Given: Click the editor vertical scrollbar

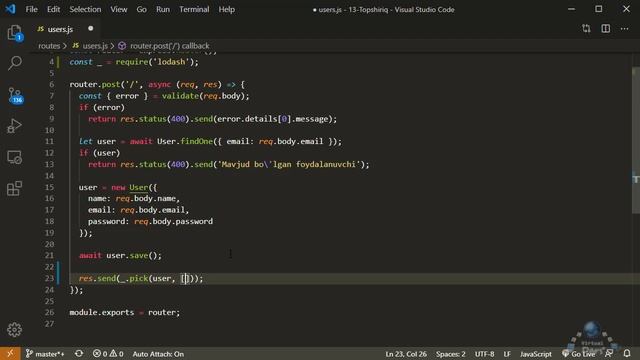Looking at the screenshot, I should click(636, 140).
